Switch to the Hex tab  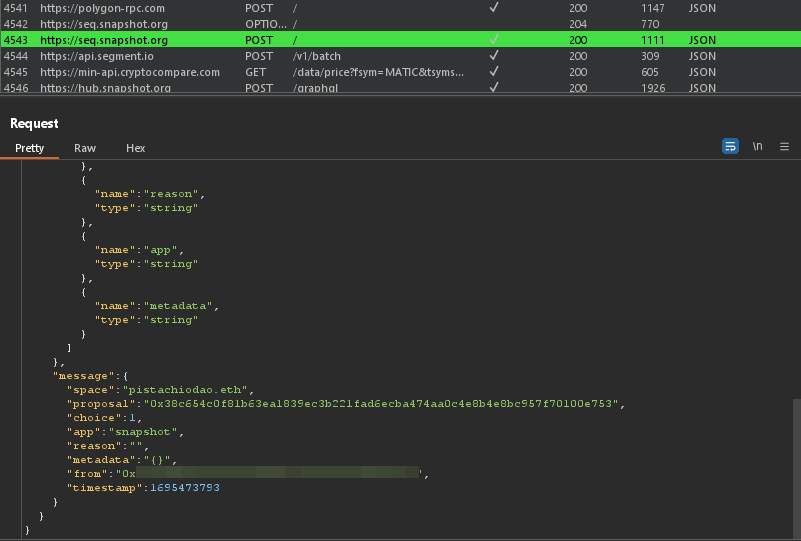tap(136, 148)
